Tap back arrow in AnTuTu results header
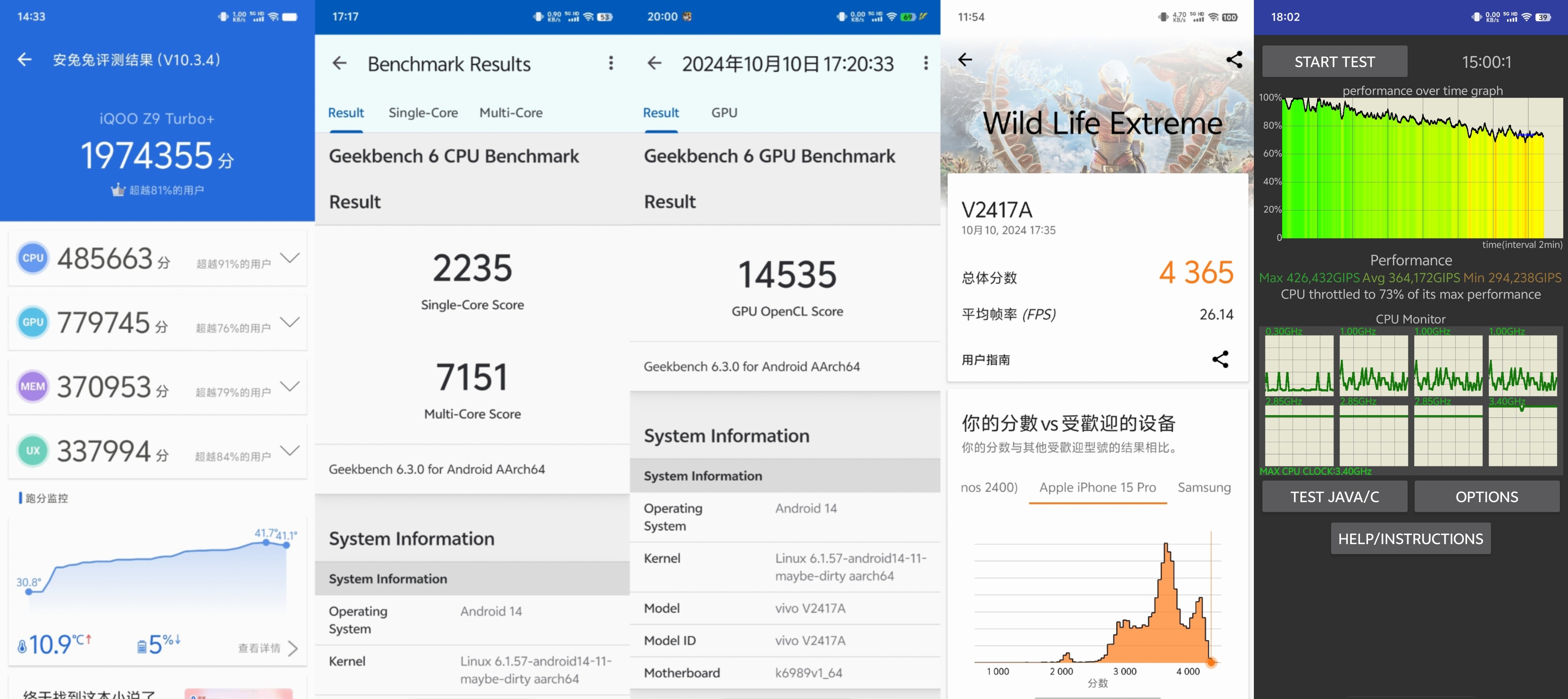Image resolution: width=1568 pixels, height=699 pixels. [x=25, y=60]
